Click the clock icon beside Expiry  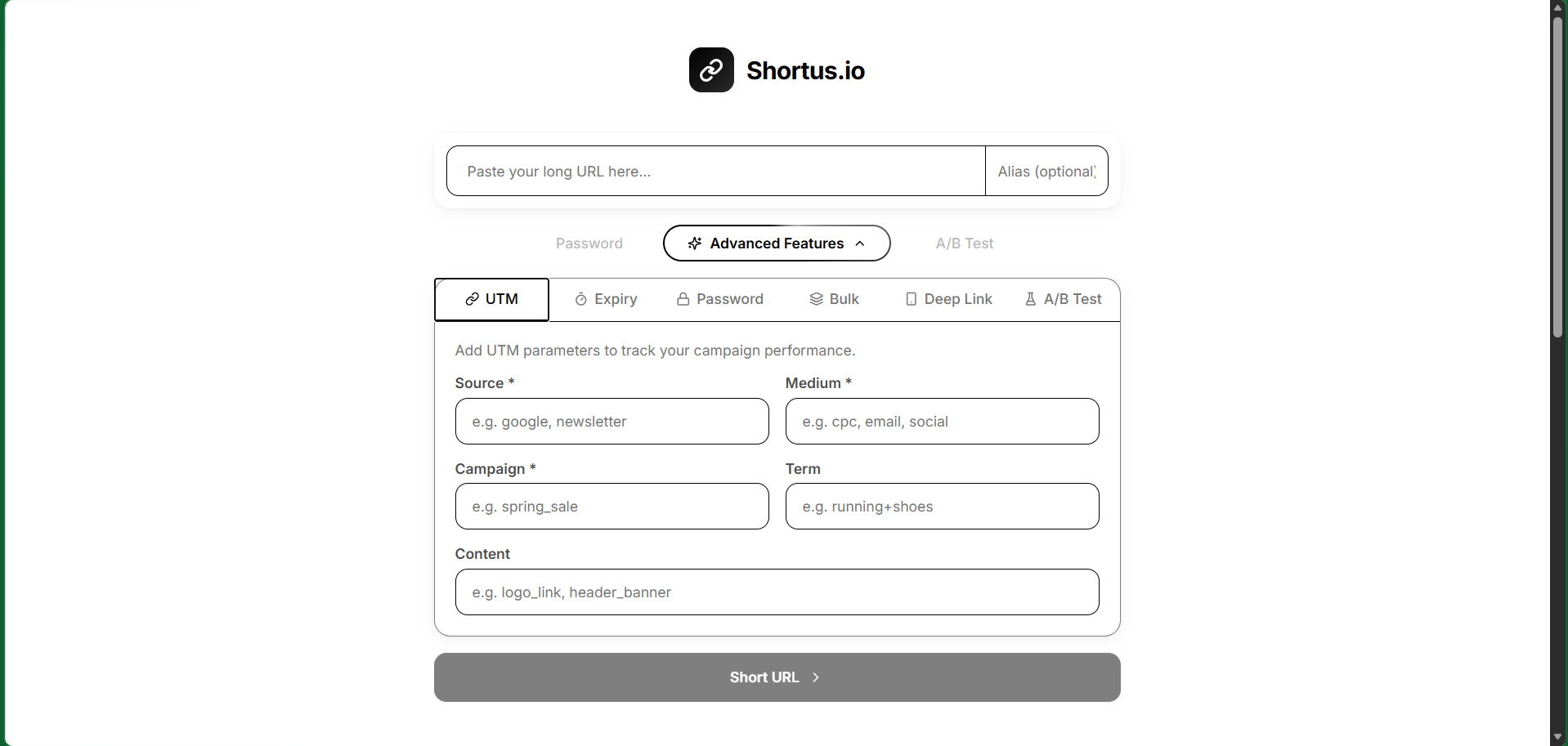coord(580,299)
